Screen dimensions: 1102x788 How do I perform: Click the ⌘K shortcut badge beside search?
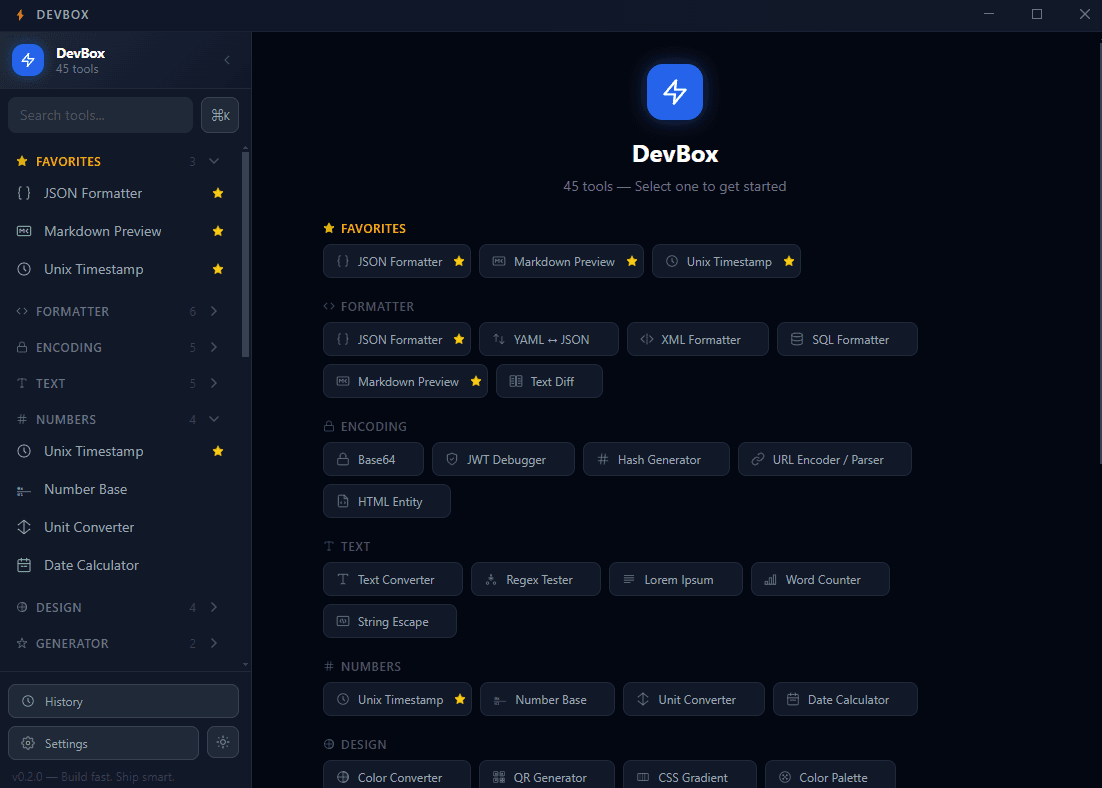[219, 114]
